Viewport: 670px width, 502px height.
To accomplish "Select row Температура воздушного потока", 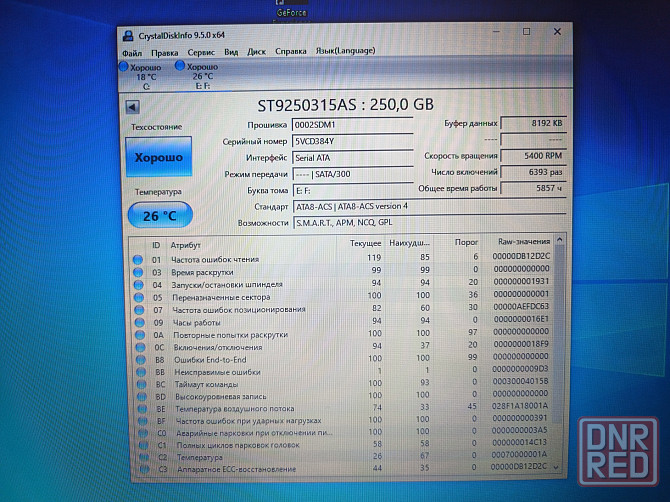I will click(x=342, y=407).
